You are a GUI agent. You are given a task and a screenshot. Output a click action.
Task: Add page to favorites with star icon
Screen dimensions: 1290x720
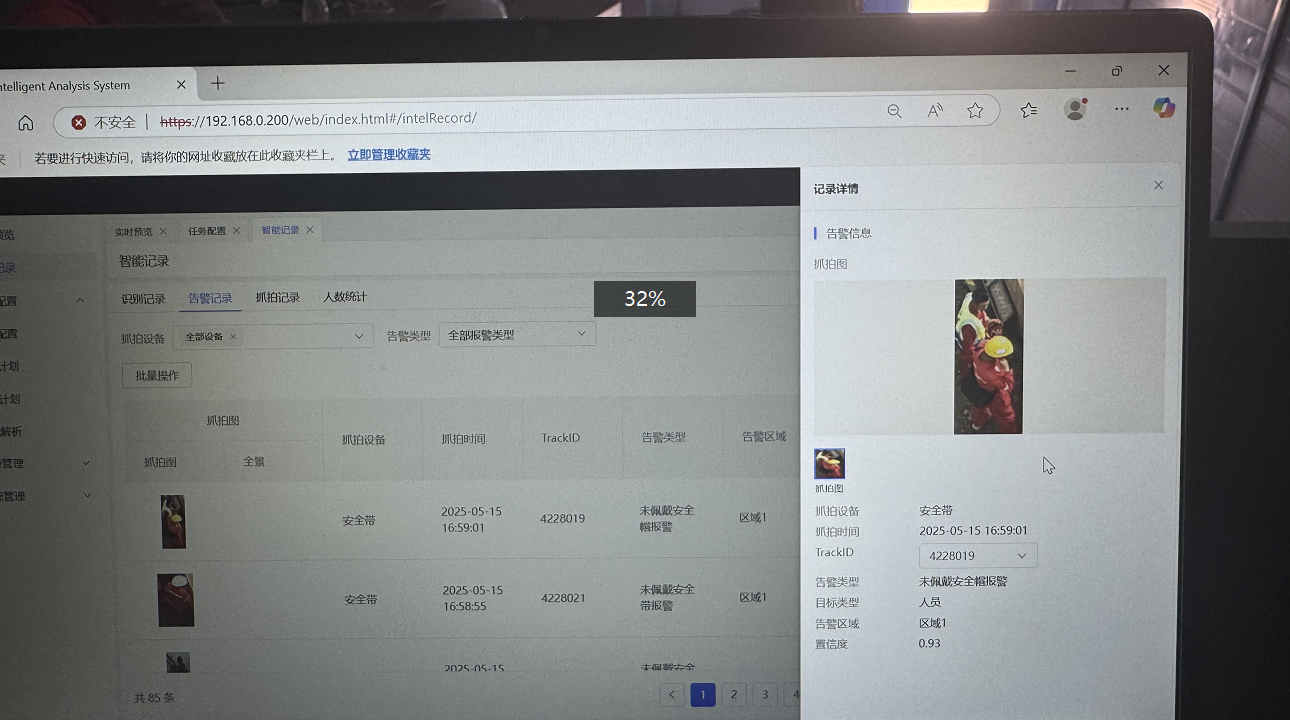pyautogui.click(x=975, y=111)
